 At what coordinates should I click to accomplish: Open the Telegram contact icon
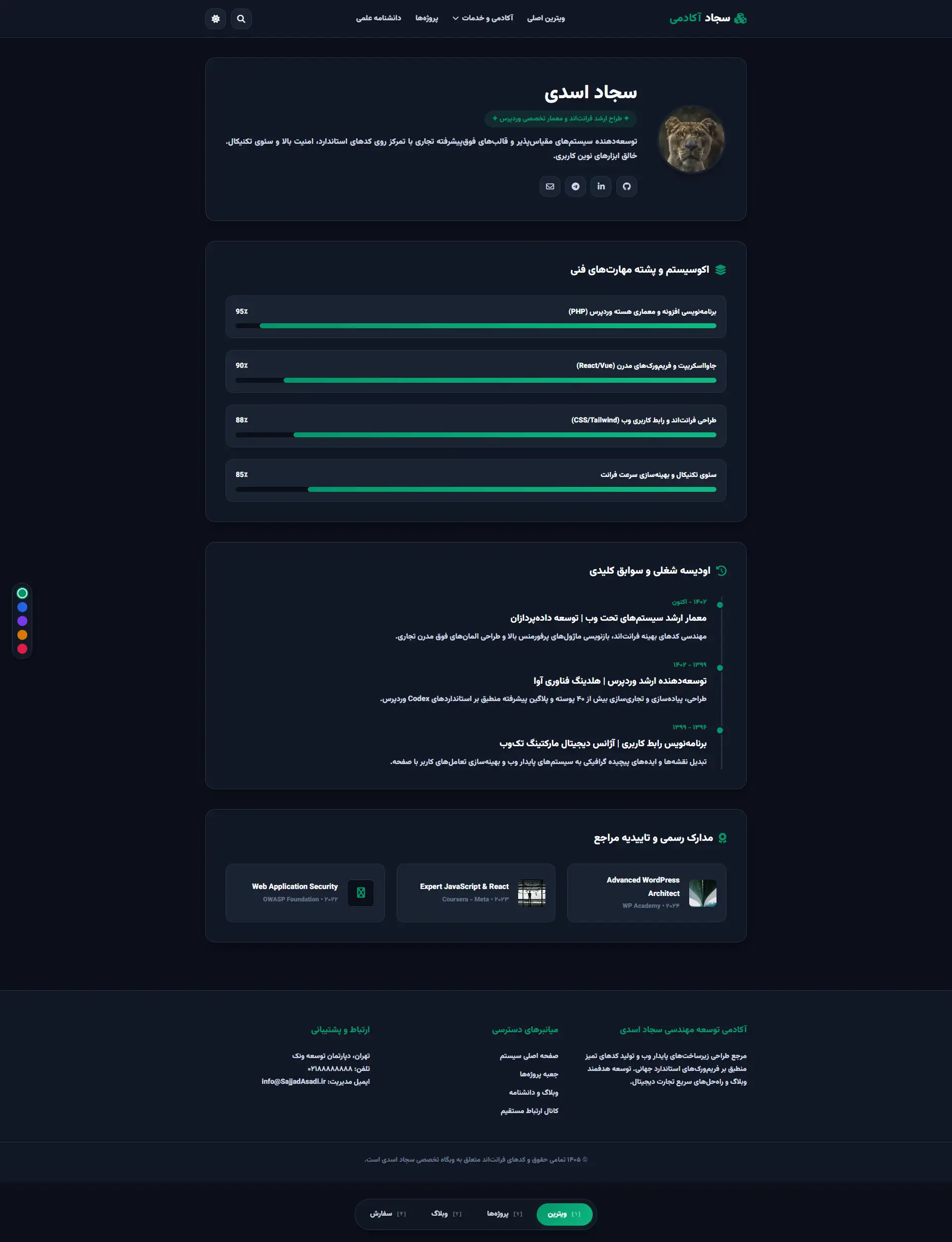pos(575,186)
